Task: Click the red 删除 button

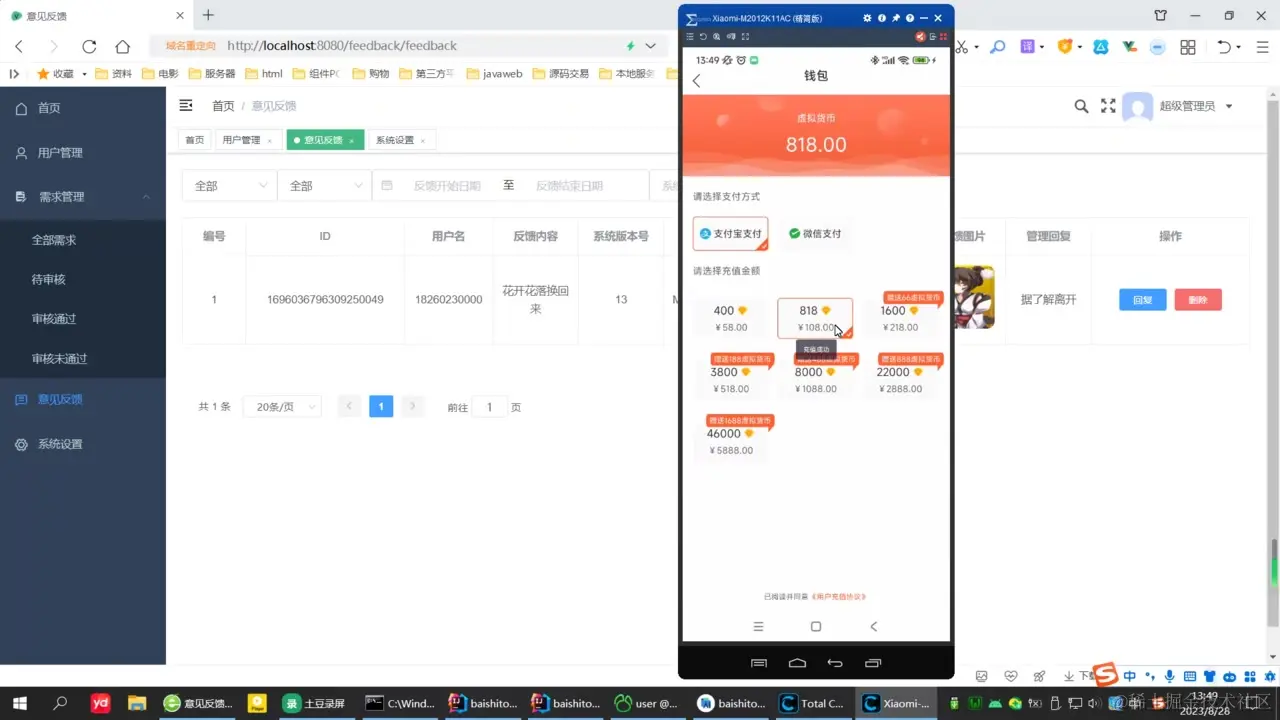Action: (1198, 300)
